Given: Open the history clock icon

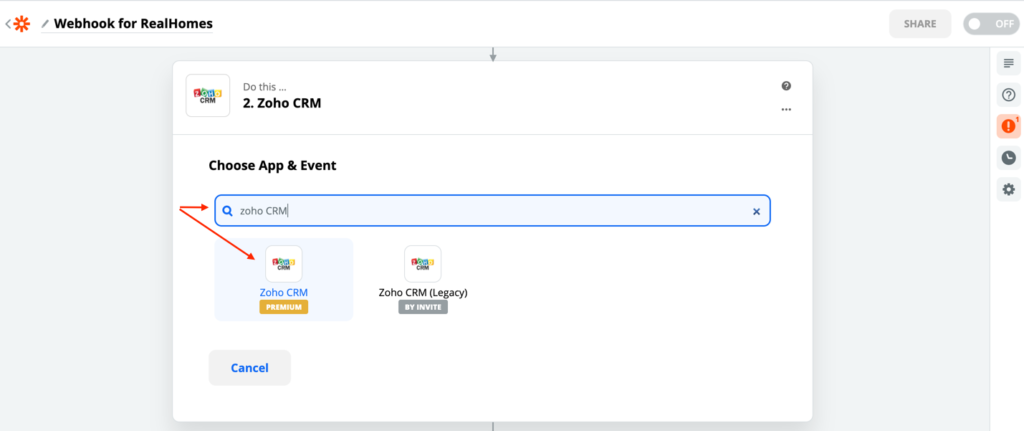Looking at the screenshot, I should [1008, 158].
